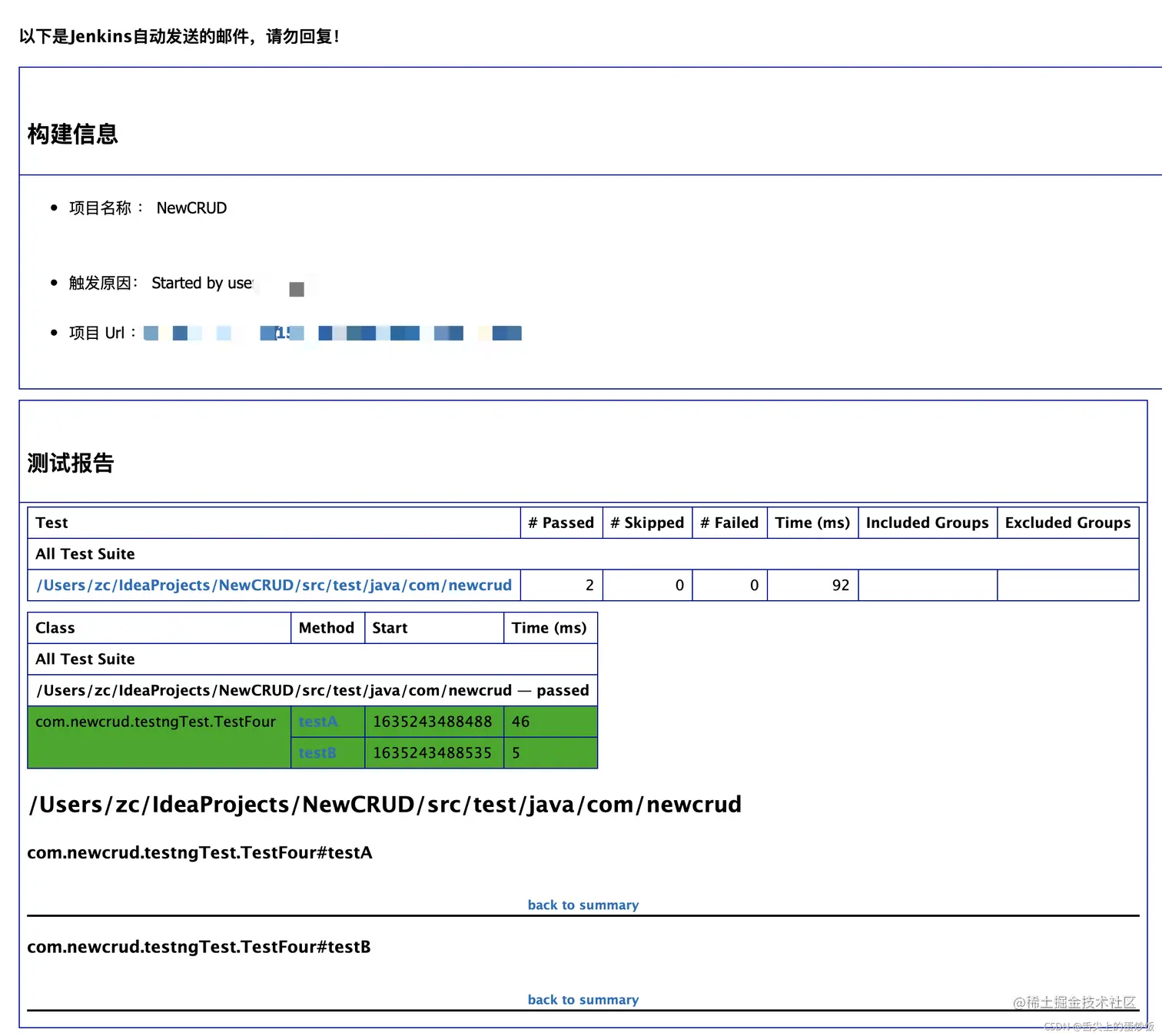1162x1036 pixels.
Task: Click the large /Users/zc/IdeaProjects/NewCRUD path heading
Action: (385, 804)
